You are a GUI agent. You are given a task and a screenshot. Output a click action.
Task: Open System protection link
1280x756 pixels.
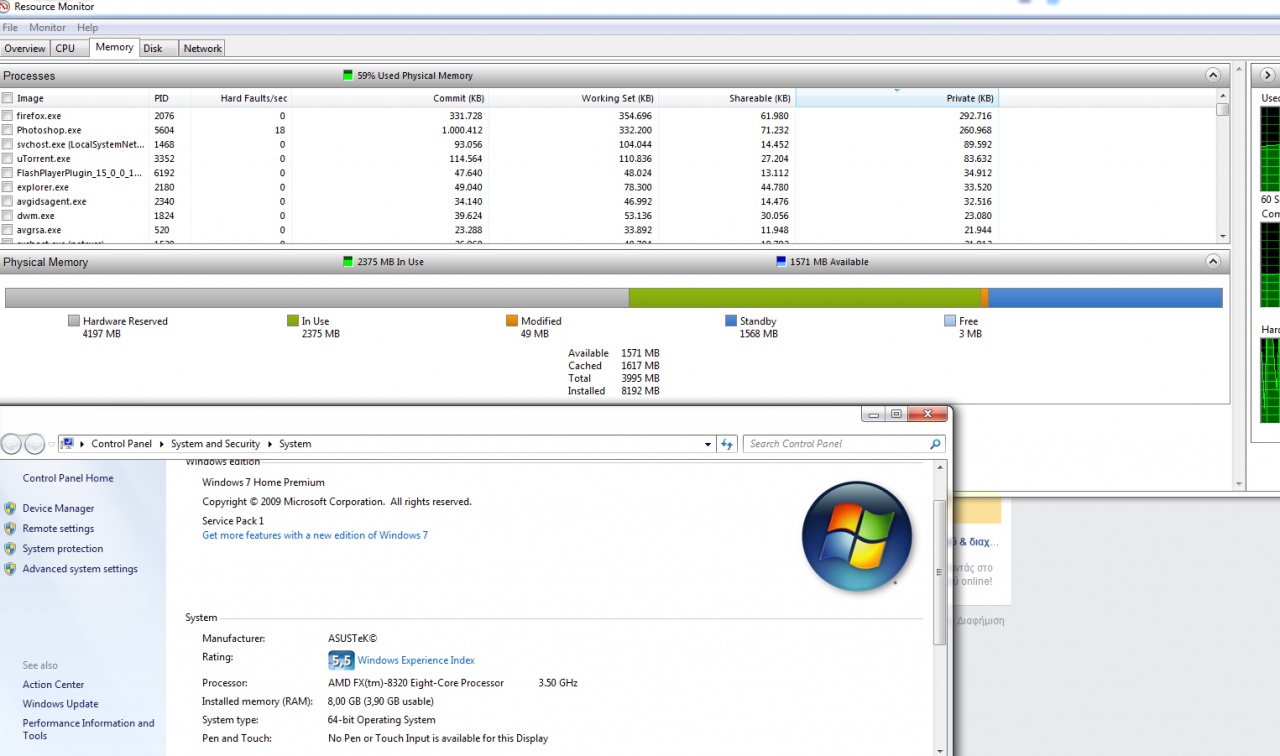pos(62,548)
